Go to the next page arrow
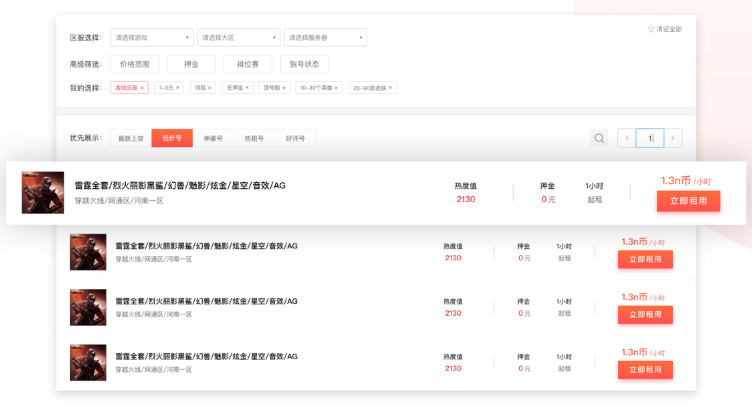This screenshot has width=752, height=413. 673,138
